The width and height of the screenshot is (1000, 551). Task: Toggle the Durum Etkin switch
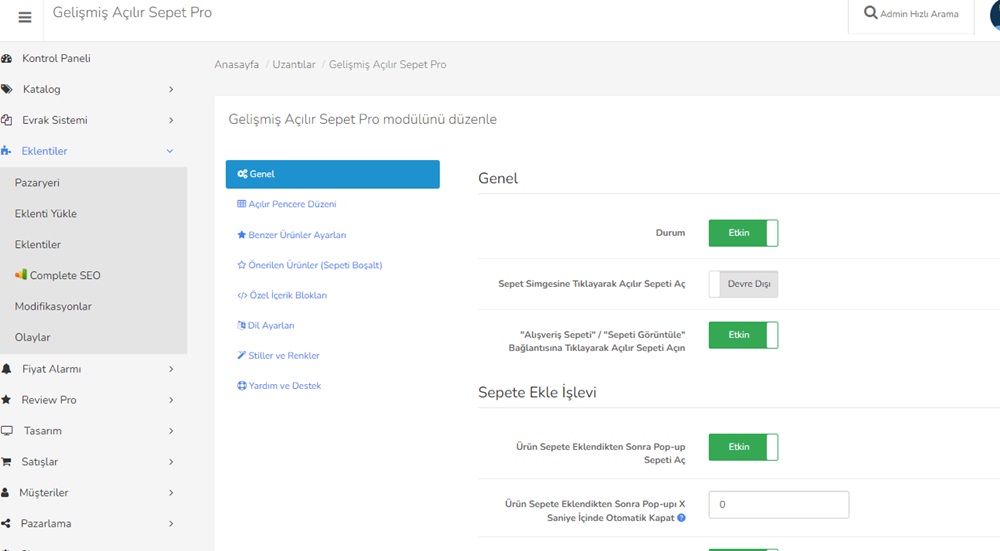tap(743, 233)
